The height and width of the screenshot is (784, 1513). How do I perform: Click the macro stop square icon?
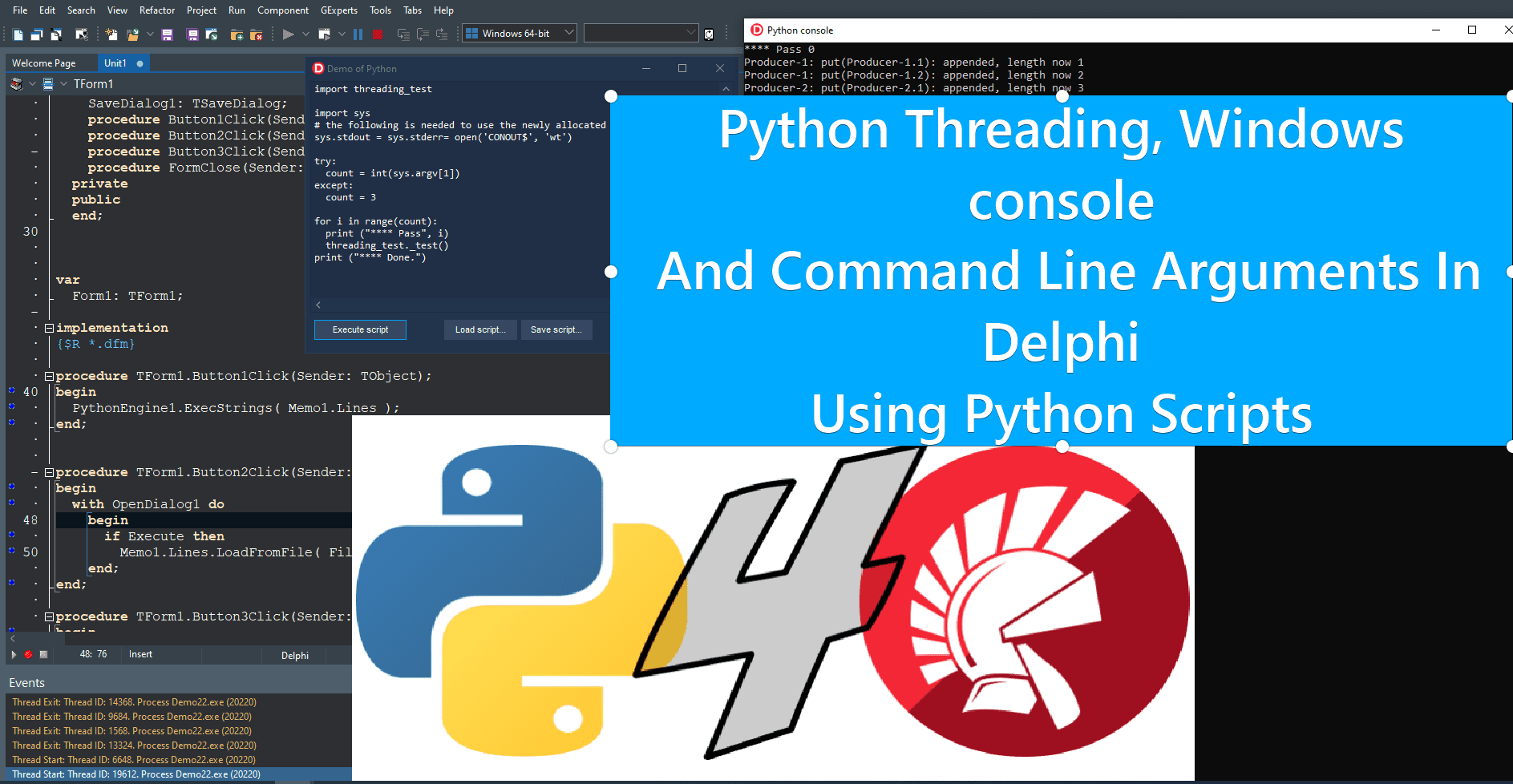(43, 655)
